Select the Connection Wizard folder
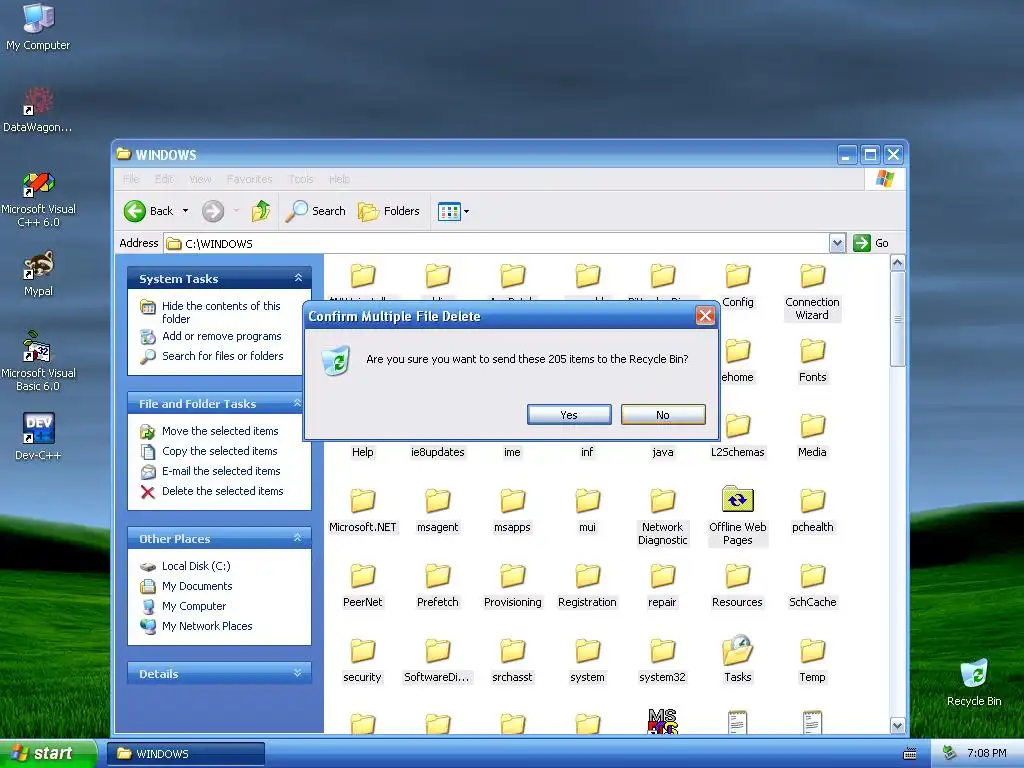 [812, 292]
